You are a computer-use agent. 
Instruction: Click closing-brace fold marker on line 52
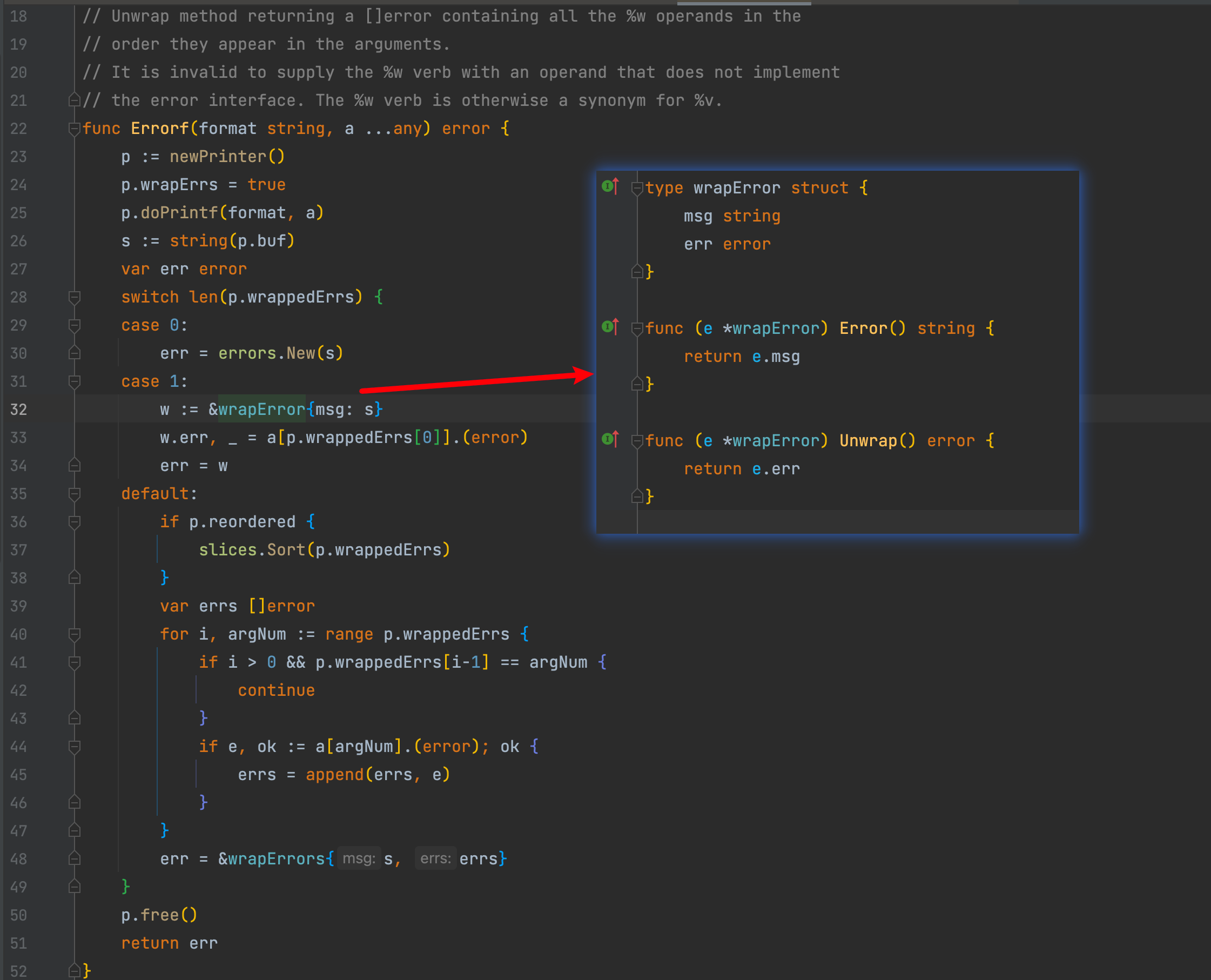point(74,971)
